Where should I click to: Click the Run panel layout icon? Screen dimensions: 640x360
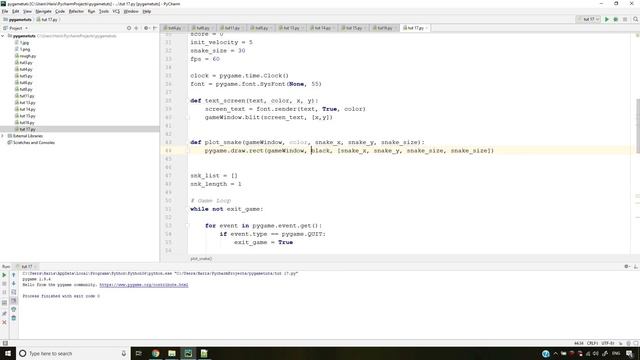(4, 302)
